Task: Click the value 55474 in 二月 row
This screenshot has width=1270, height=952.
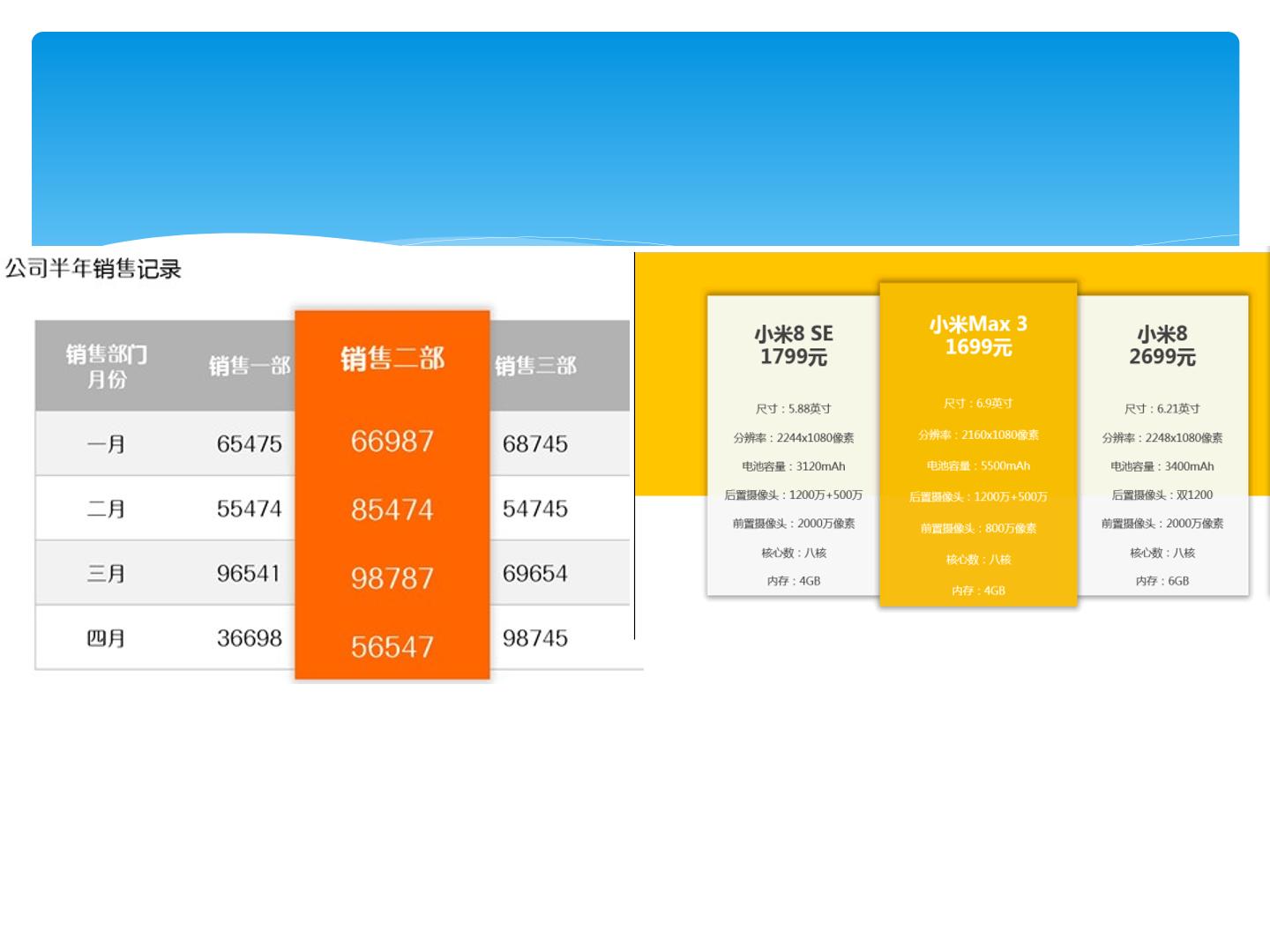Action: tap(250, 509)
